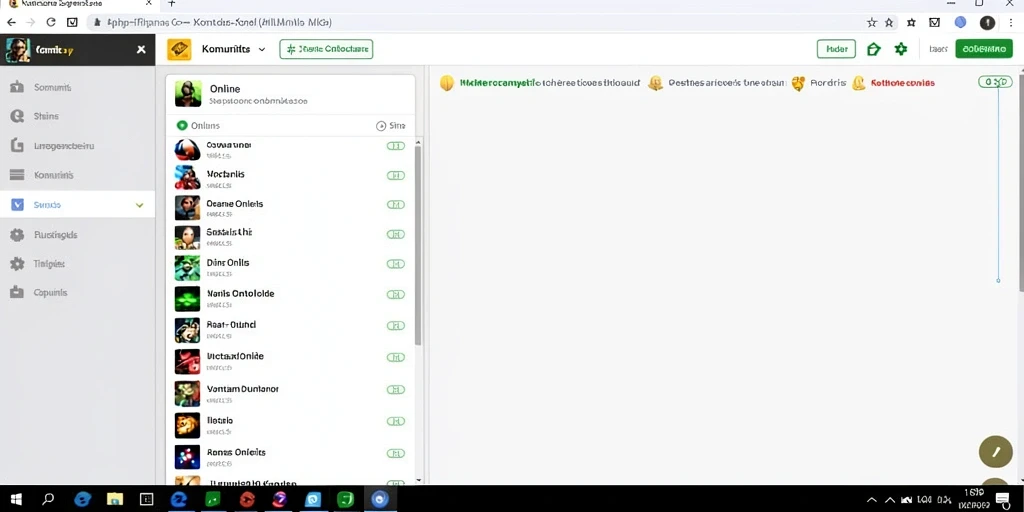Toggle the switch on the Sostals Uhi row
The height and width of the screenshot is (512, 1024).
[x=396, y=234]
